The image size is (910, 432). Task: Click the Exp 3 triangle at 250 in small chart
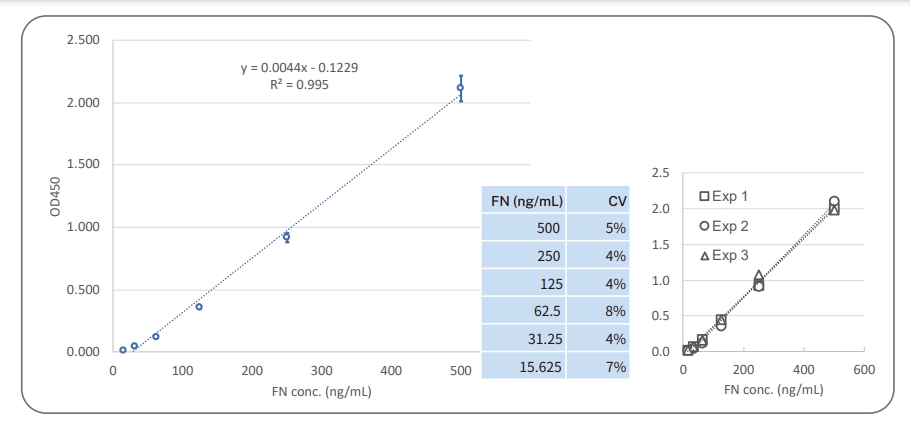(x=759, y=275)
